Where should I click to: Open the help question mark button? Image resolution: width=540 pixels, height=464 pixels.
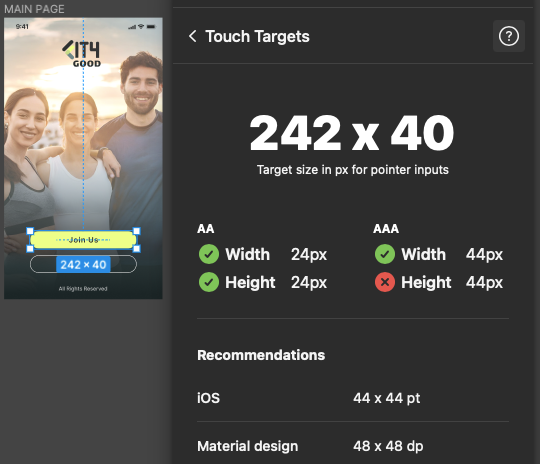click(x=509, y=36)
